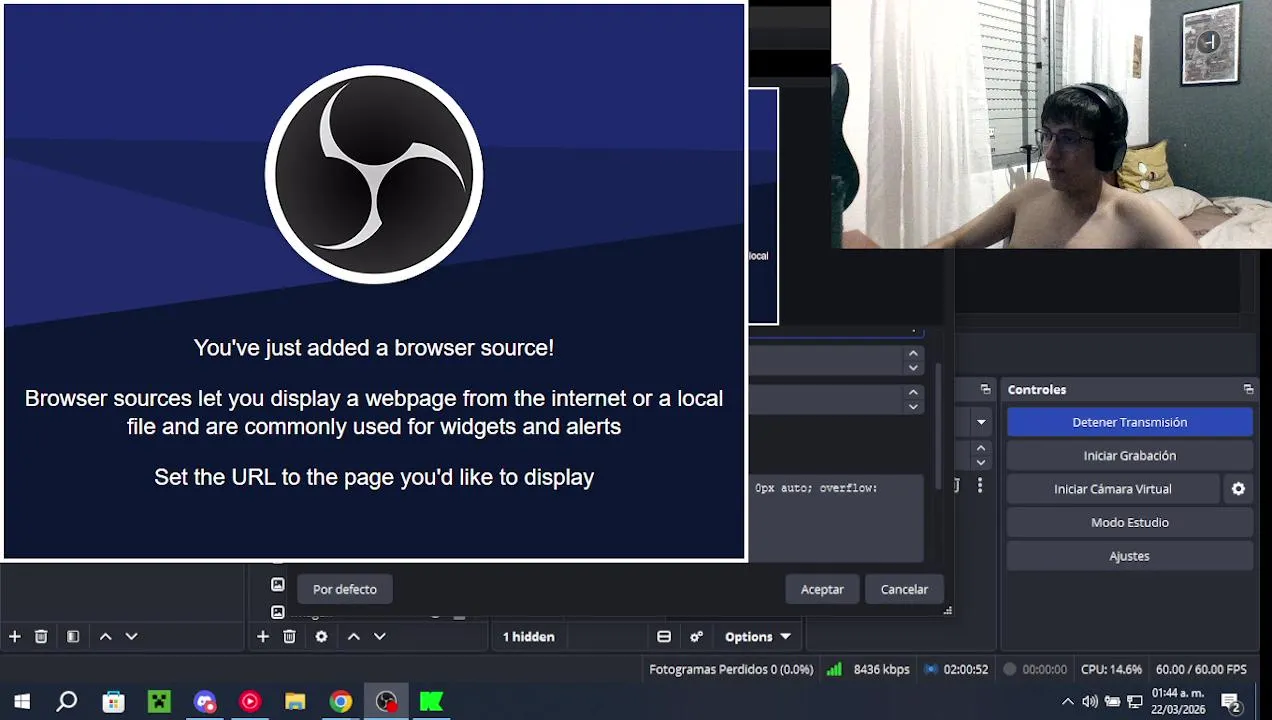Reset properties with Por defecto button
Image resolution: width=1272 pixels, height=720 pixels.
point(345,589)
